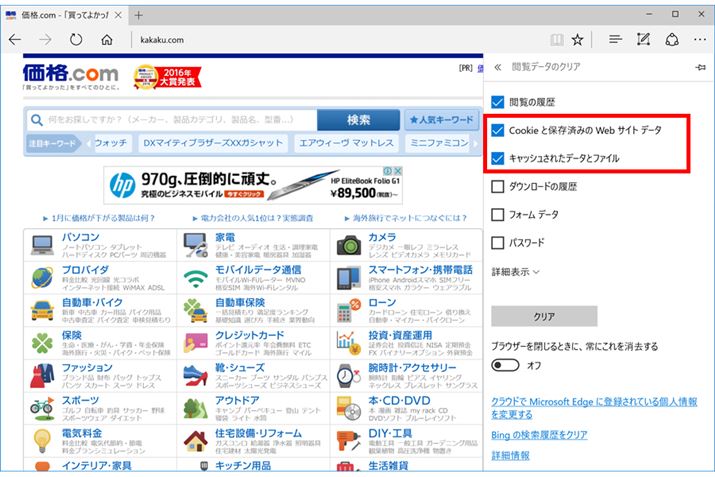
Task: Click the browser forward arrow
Action: pyautogui.click(x=45, y=40)
